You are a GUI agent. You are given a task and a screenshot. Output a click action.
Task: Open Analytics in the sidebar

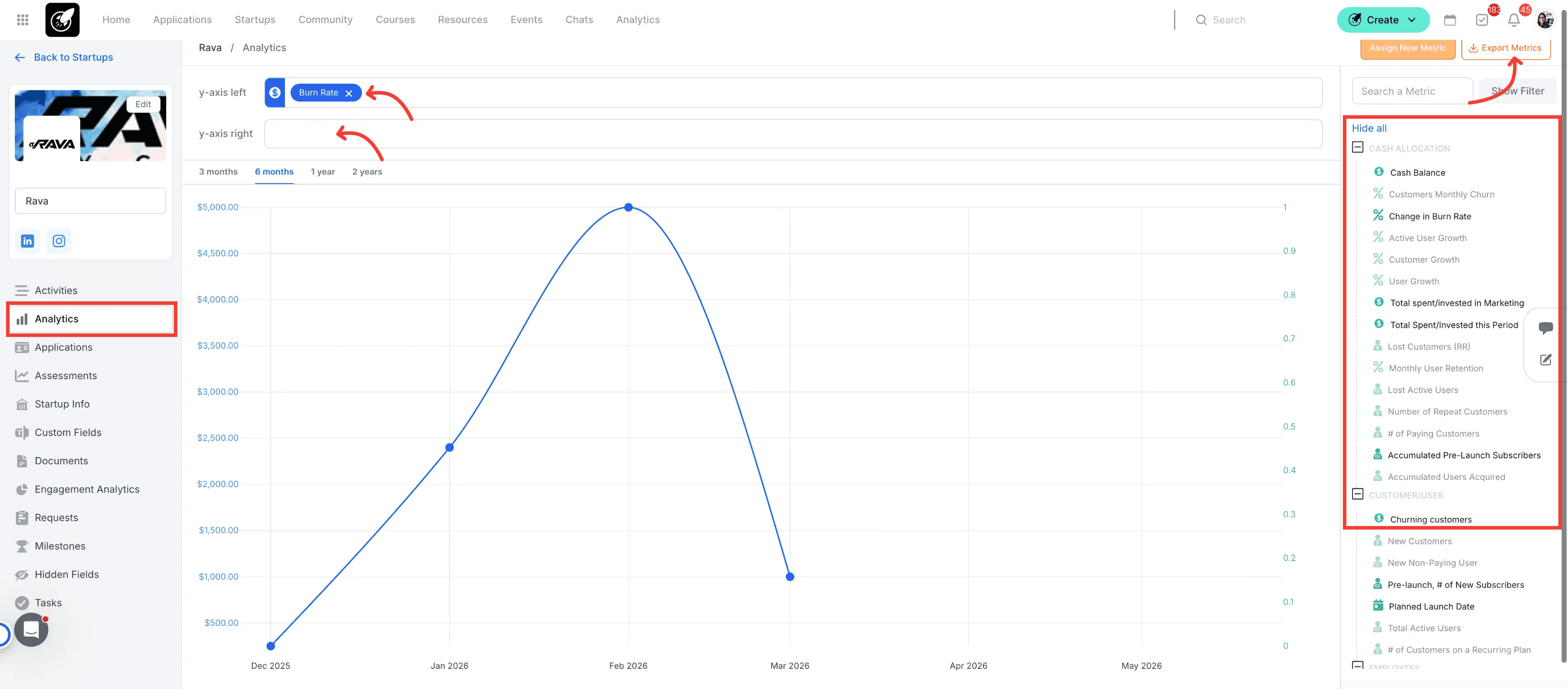click(90, 319)
